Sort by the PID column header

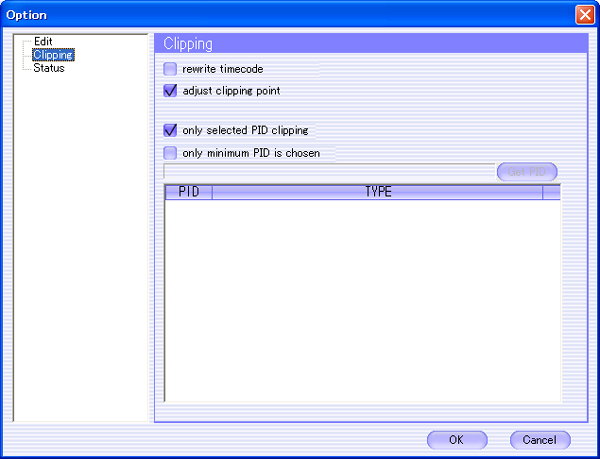coord(188,192)
